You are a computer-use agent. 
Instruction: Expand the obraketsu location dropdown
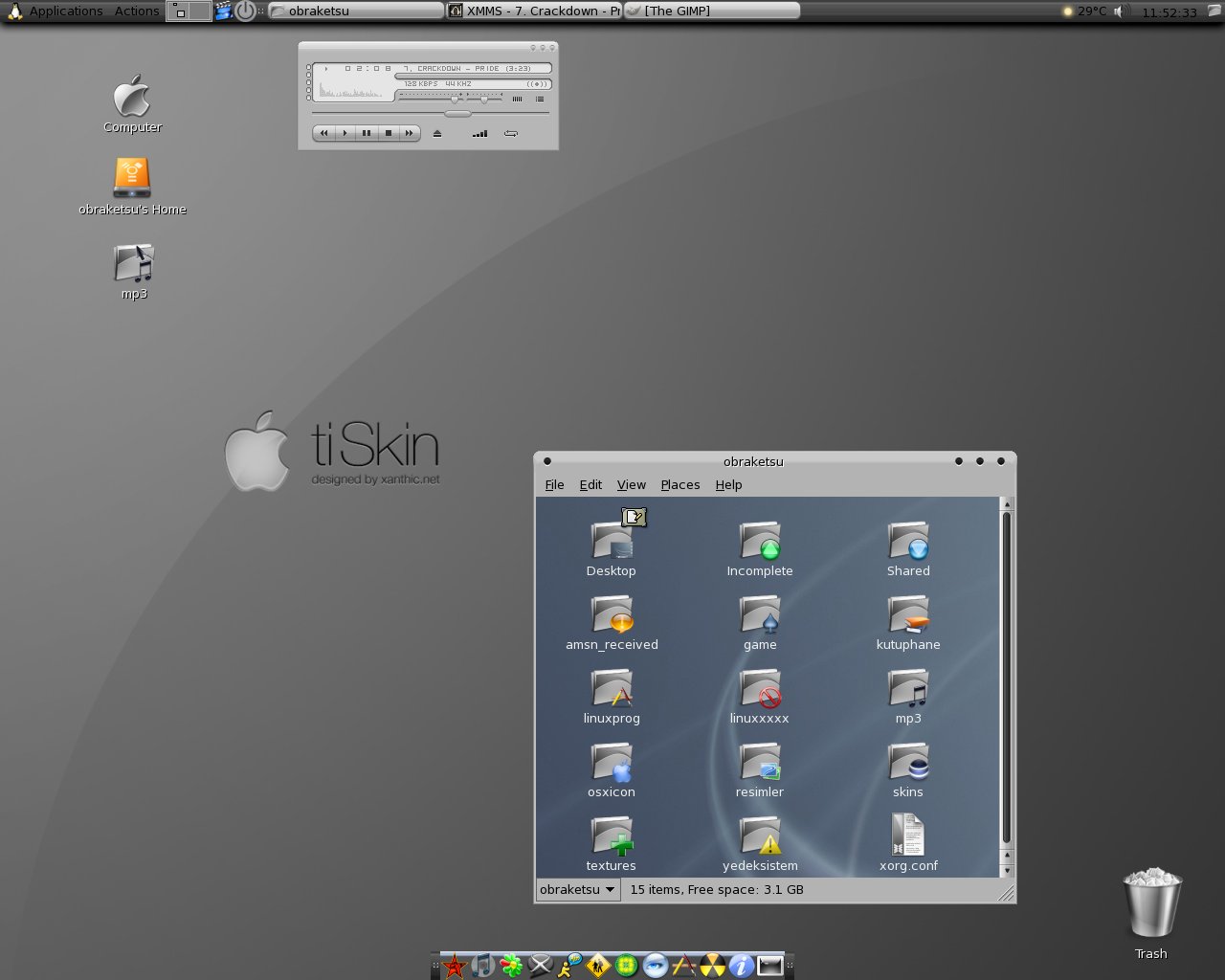[578, 890]
